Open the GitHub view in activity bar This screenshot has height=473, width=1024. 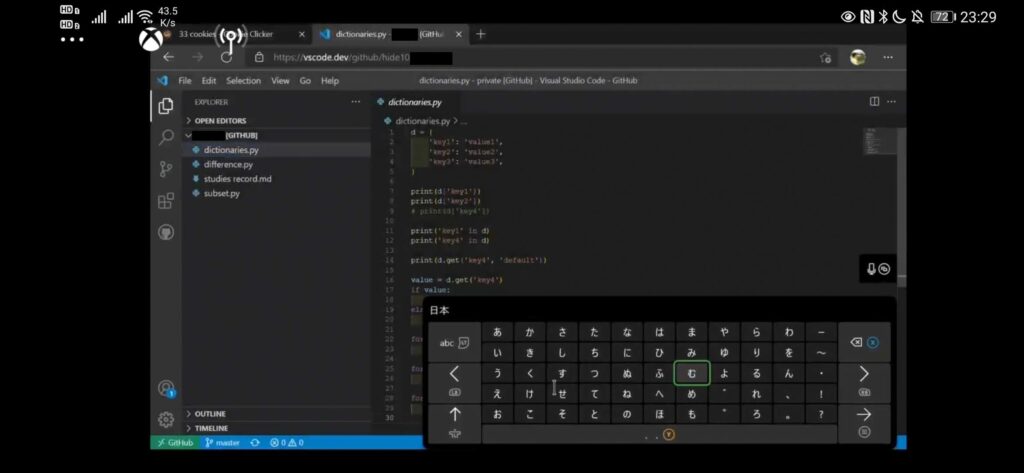click(166, 232)
